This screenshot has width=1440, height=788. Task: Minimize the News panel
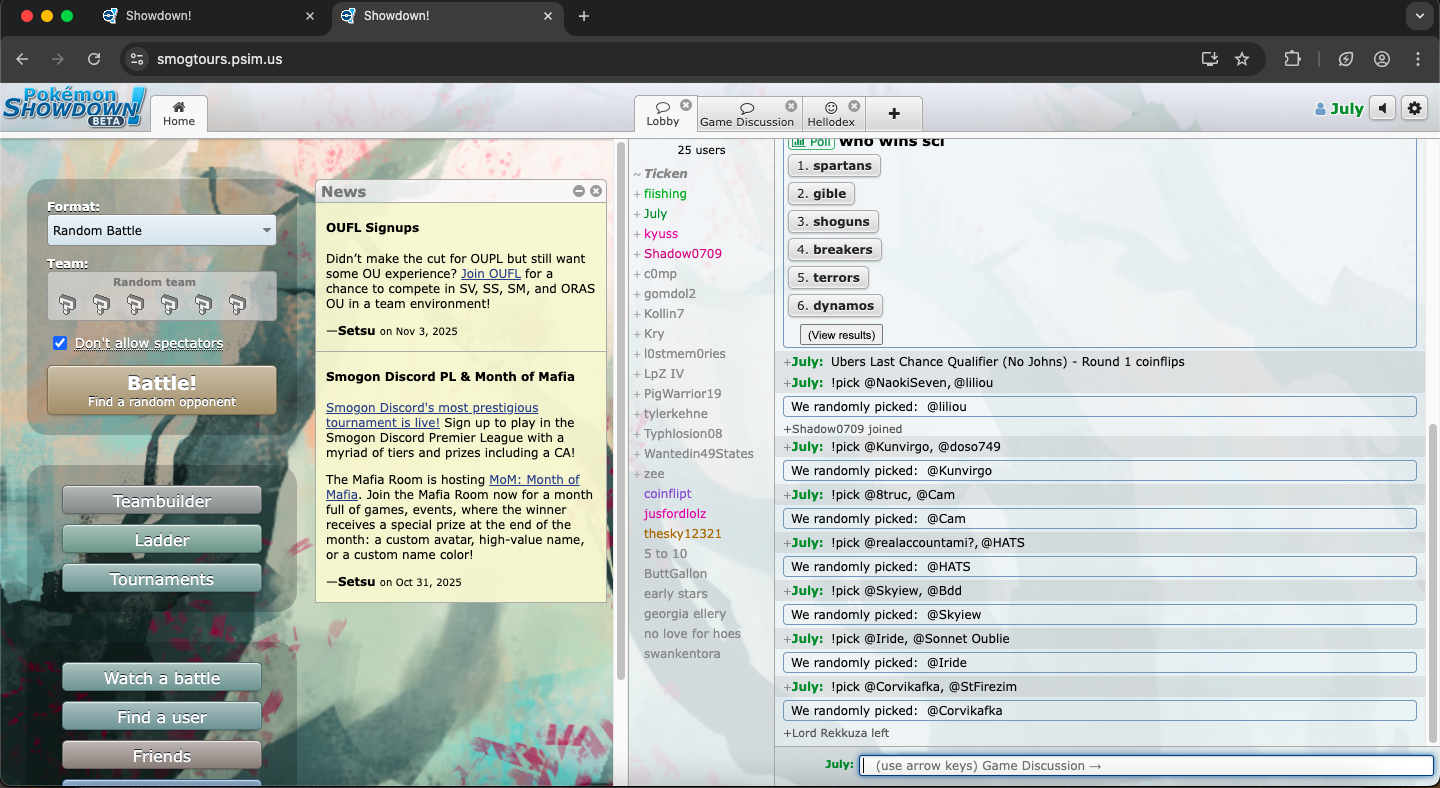click(579, 191)
